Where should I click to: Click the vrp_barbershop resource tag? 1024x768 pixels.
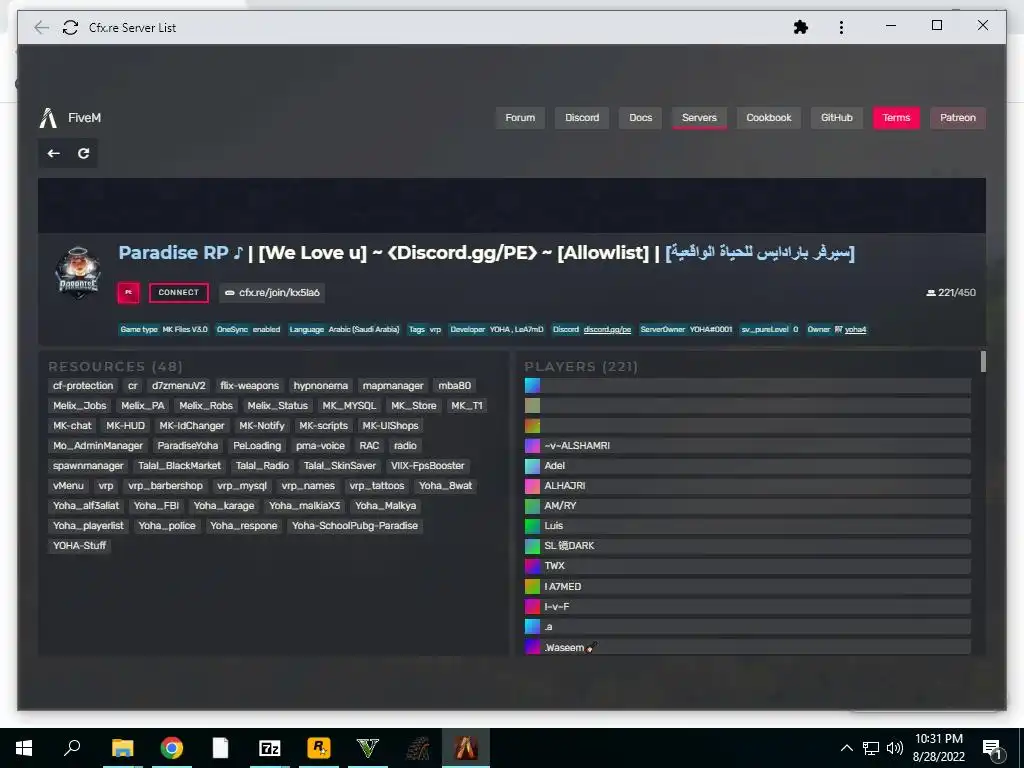click(x=165, y=486)
